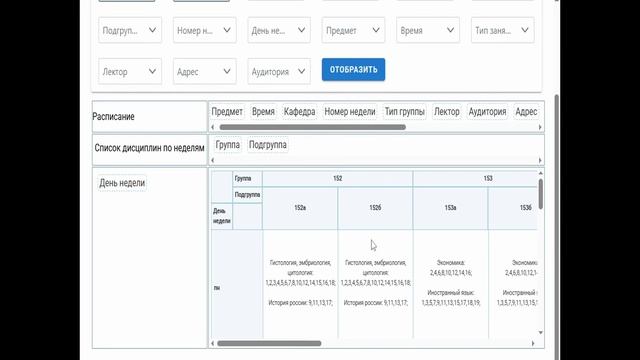The height and width of the screenshot is (360, 640).
Task: Click the 152 group header cell
Action: coord(338,179)
